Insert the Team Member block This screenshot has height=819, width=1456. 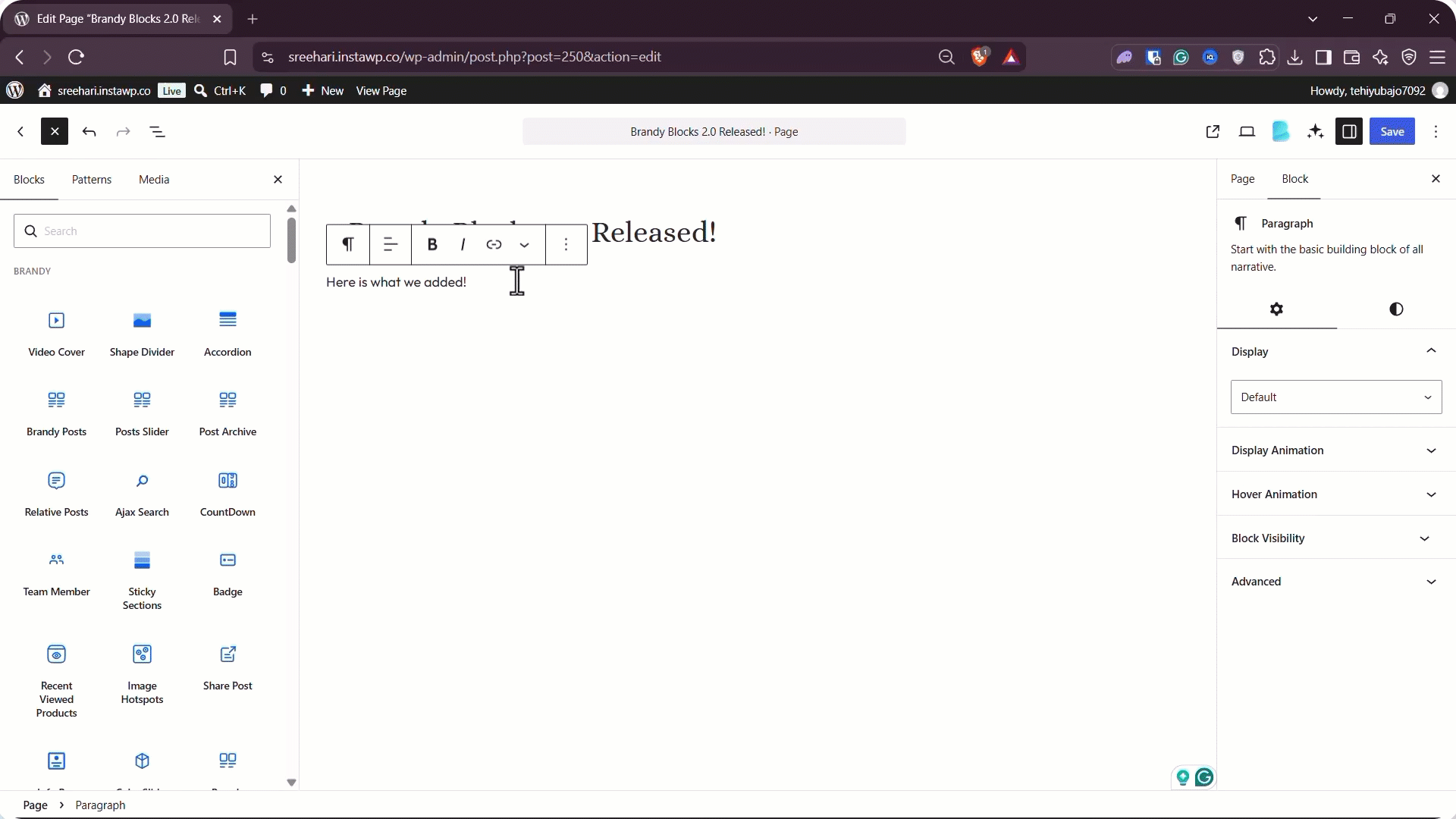(56, 574)
